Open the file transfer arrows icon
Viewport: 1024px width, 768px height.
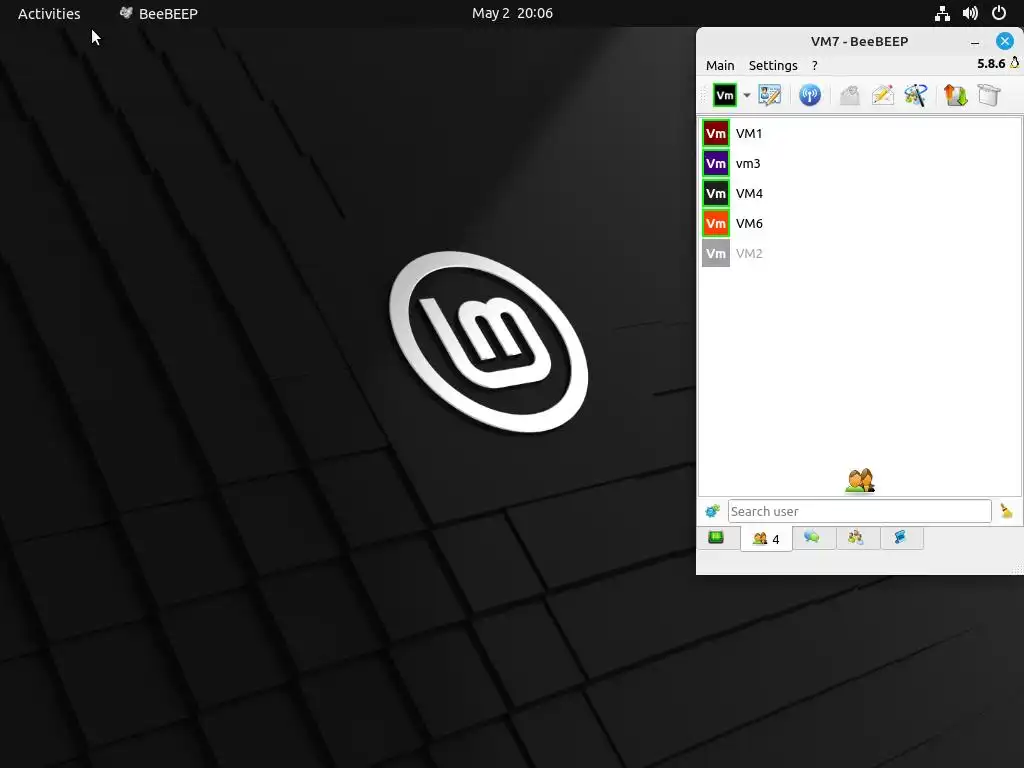click(x=955, y=95)
